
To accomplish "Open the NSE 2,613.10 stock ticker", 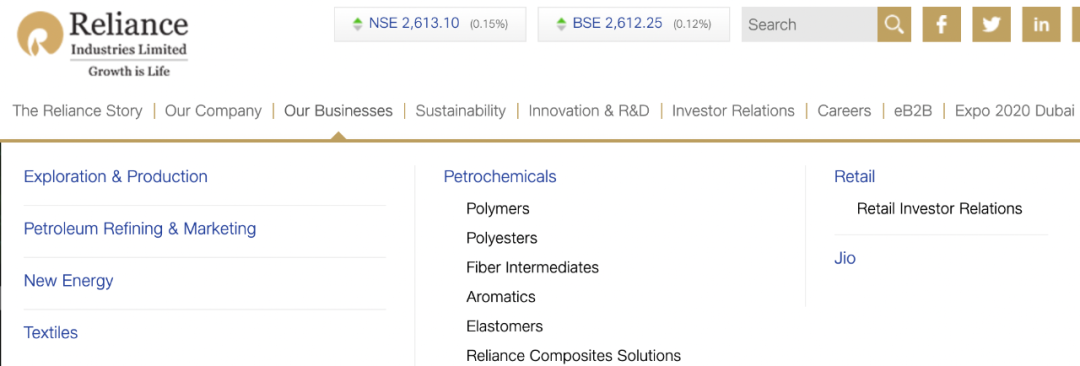I will [x=430, y=24].
